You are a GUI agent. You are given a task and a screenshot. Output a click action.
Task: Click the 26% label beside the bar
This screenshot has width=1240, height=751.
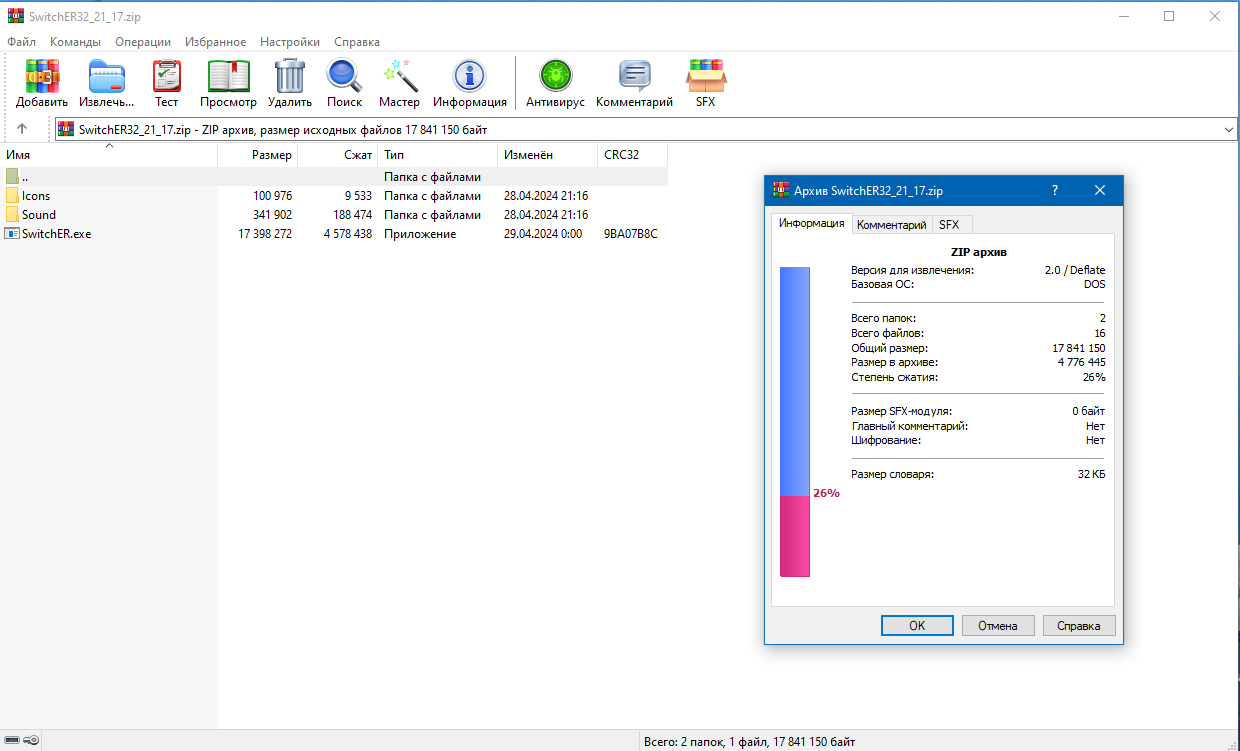826,493
